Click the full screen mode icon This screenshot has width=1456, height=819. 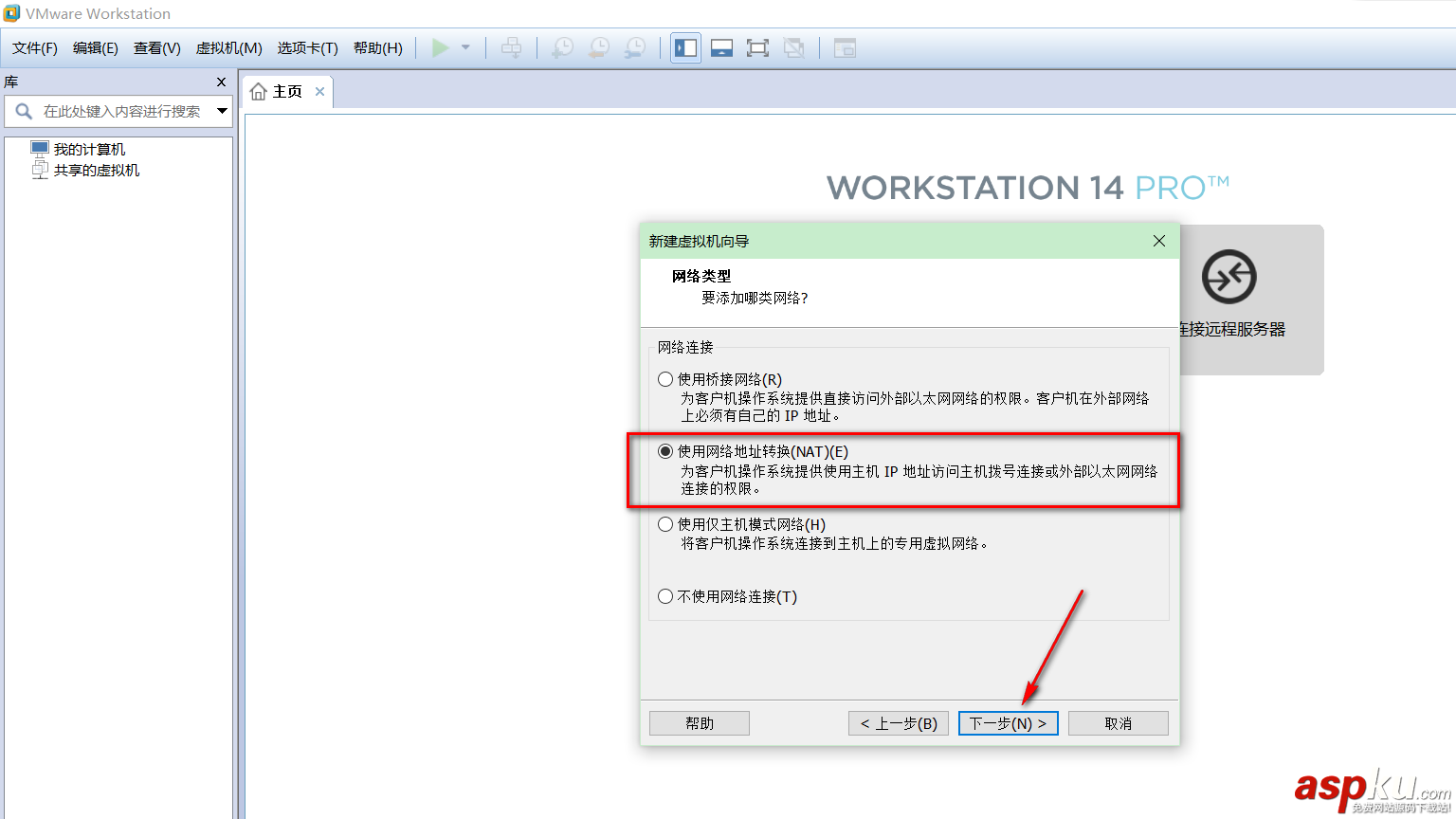tap(757, 48)
